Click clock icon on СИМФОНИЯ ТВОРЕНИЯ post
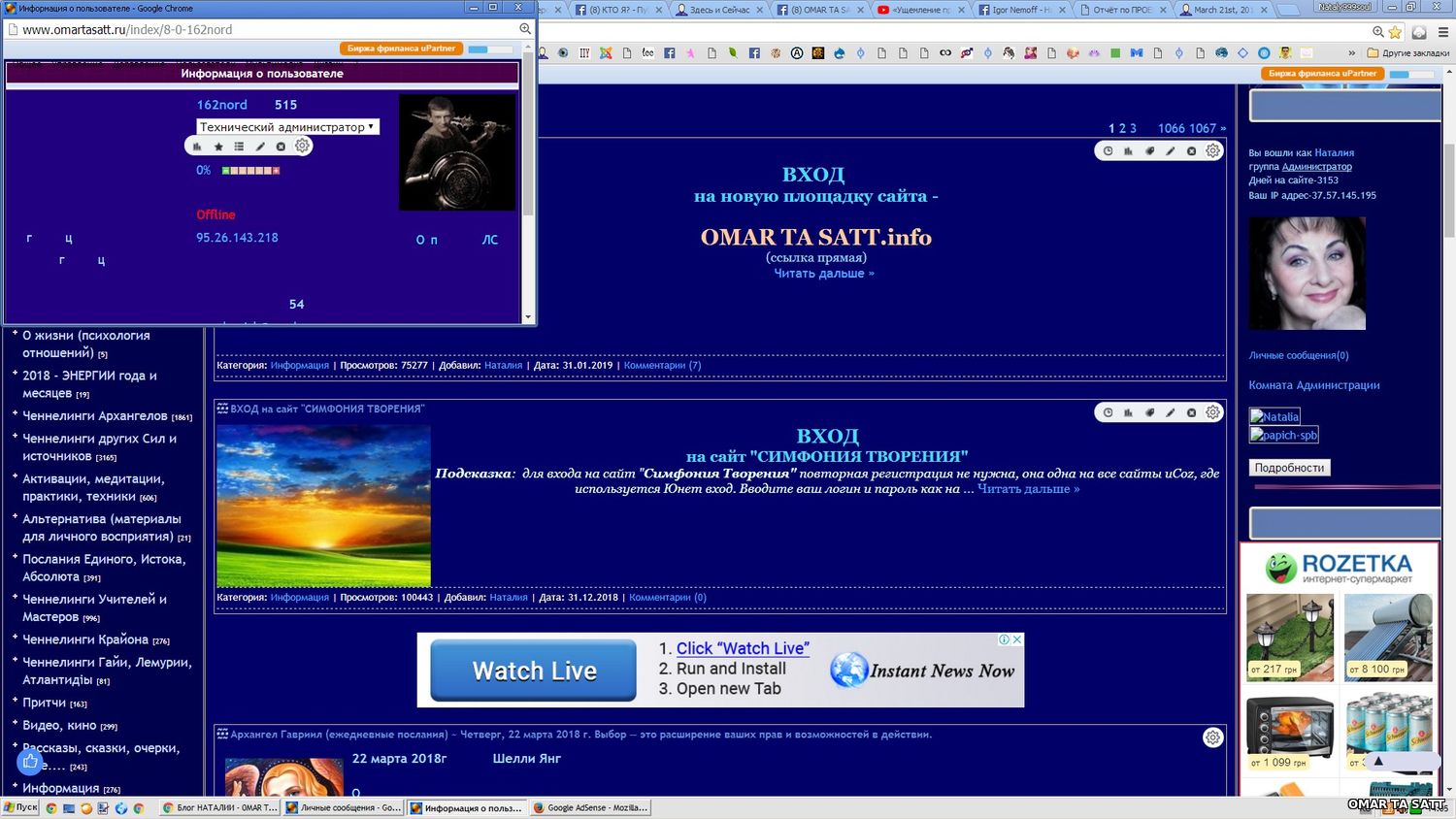 (1108, 412)
